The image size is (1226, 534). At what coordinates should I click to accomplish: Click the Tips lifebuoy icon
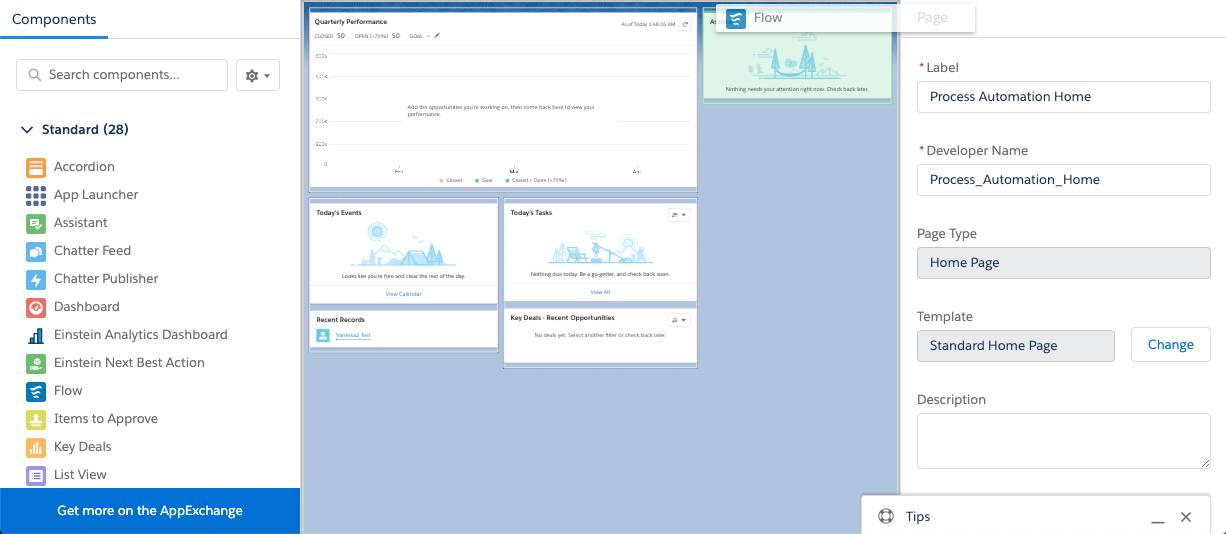[x=886, y=517]
